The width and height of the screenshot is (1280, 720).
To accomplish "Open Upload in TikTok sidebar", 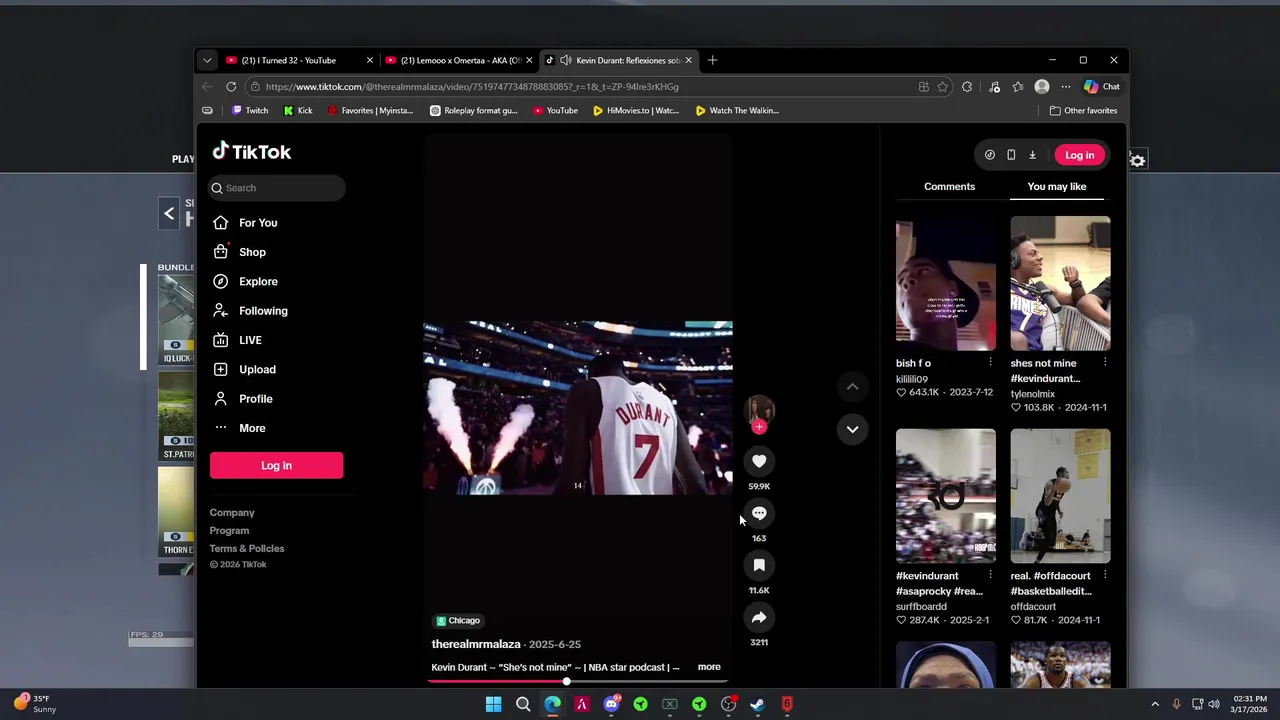I will click(257, 370).
